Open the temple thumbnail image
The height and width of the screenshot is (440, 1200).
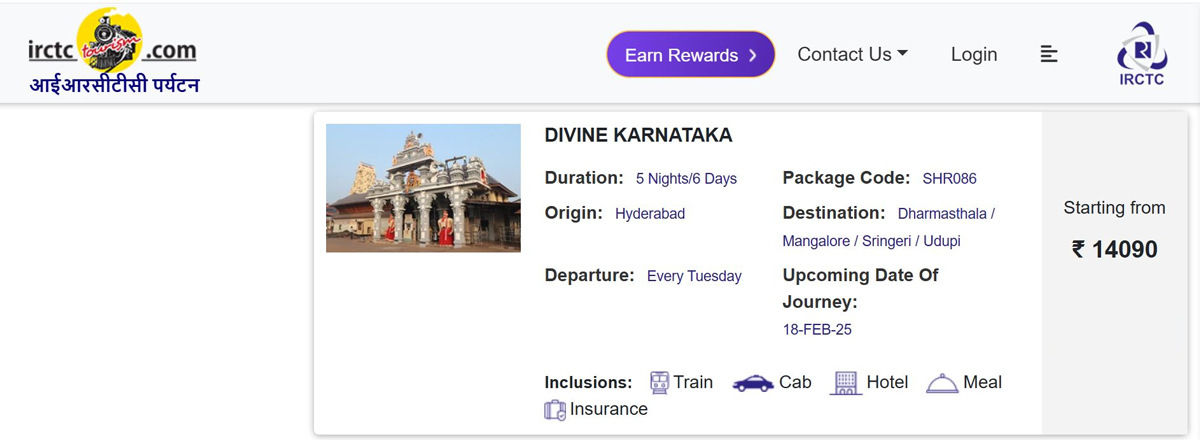point(423,188)
